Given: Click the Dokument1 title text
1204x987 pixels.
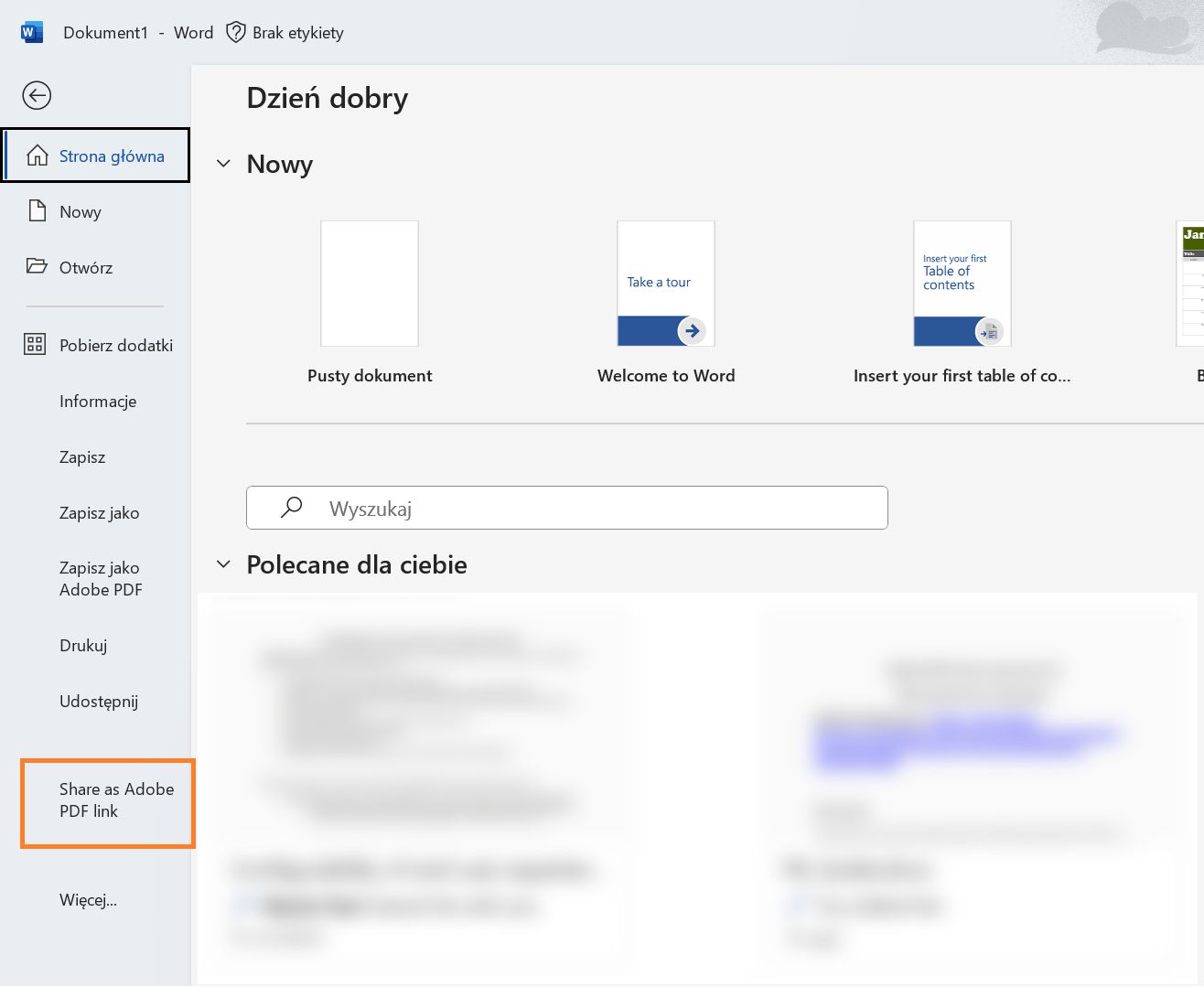Looking at the screenshot, I should coord(105,33).
